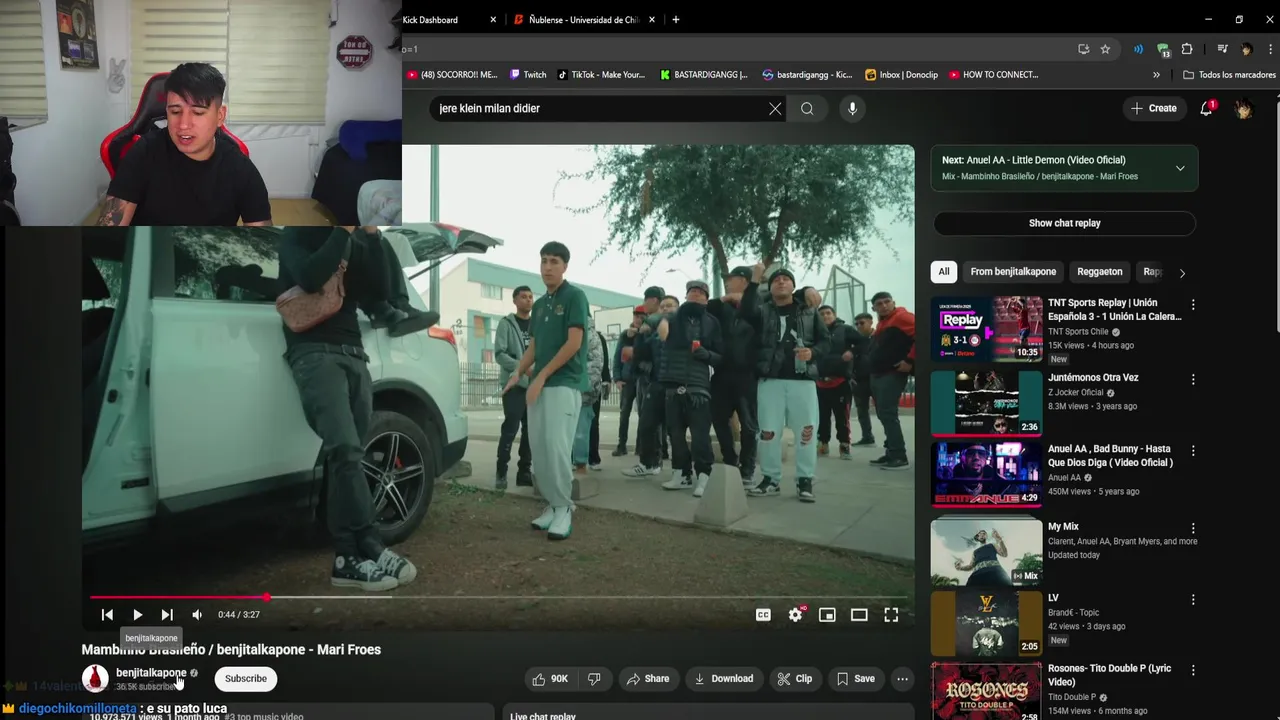Screen dimensions: 1280x720
Task: Open options for Juntémonos Otra Vez video
Action: [x=1193, y=380]
